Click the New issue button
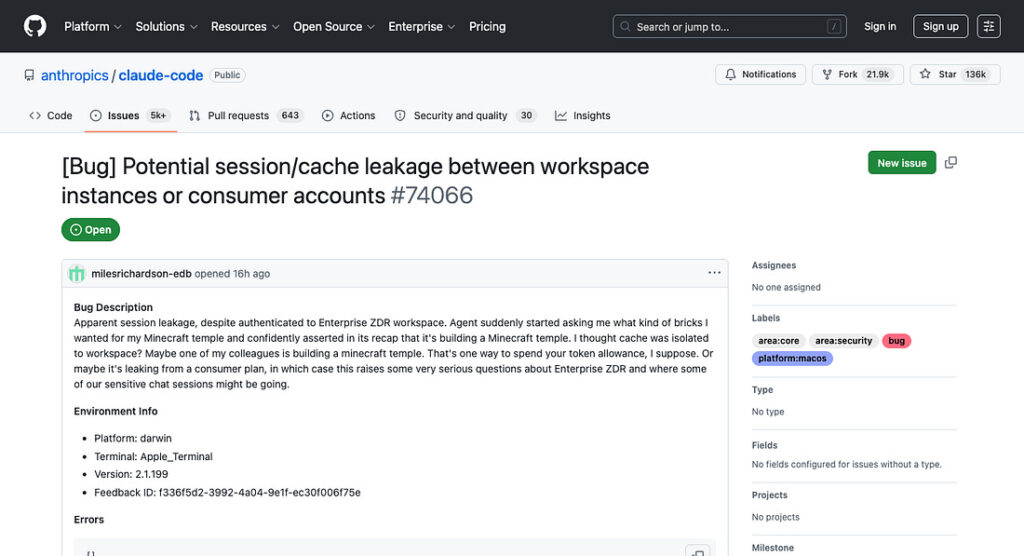Image resolution: width=1024 pixels, height=556 pixels. pos(902,163)
